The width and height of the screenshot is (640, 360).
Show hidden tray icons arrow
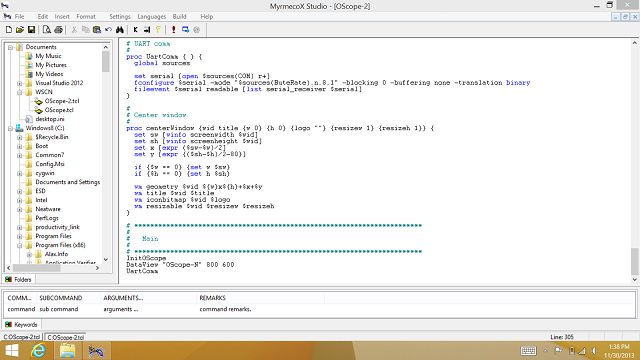[x=545, y=351]
